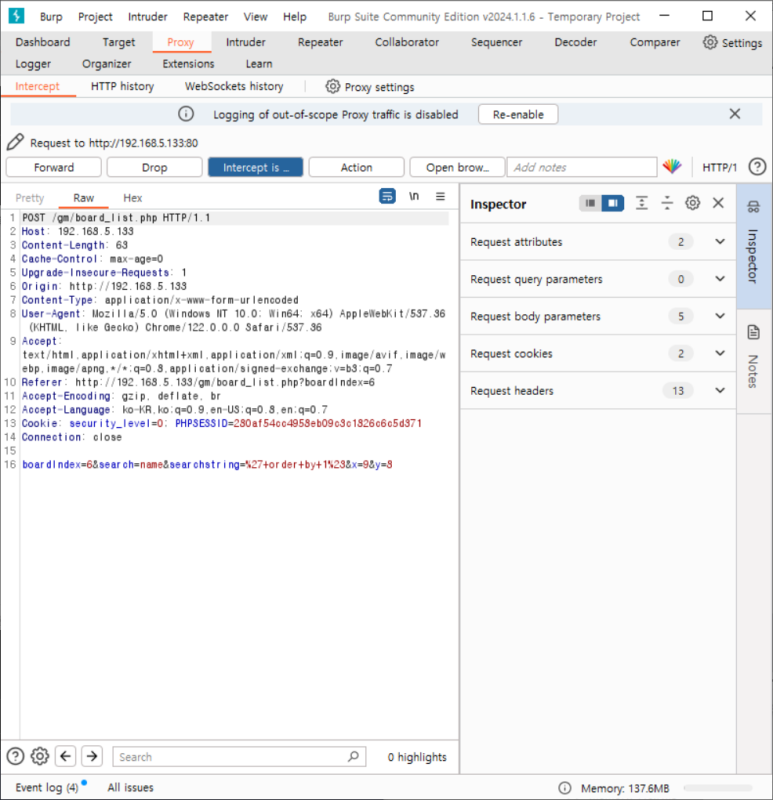
Task: Click the magnifier icon in search box
Action: pyautogui.click(x=353, y=756)
